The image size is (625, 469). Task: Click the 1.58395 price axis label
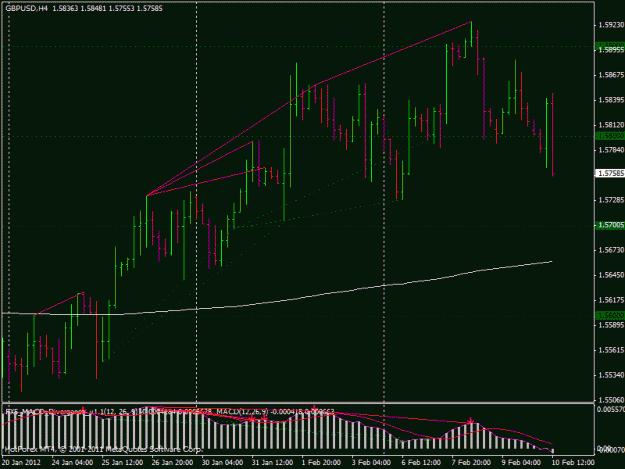[611, 100]
